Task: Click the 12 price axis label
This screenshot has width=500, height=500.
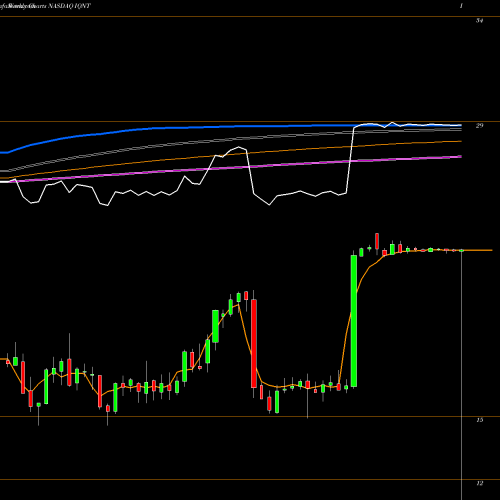Action: tap(479, 483)
